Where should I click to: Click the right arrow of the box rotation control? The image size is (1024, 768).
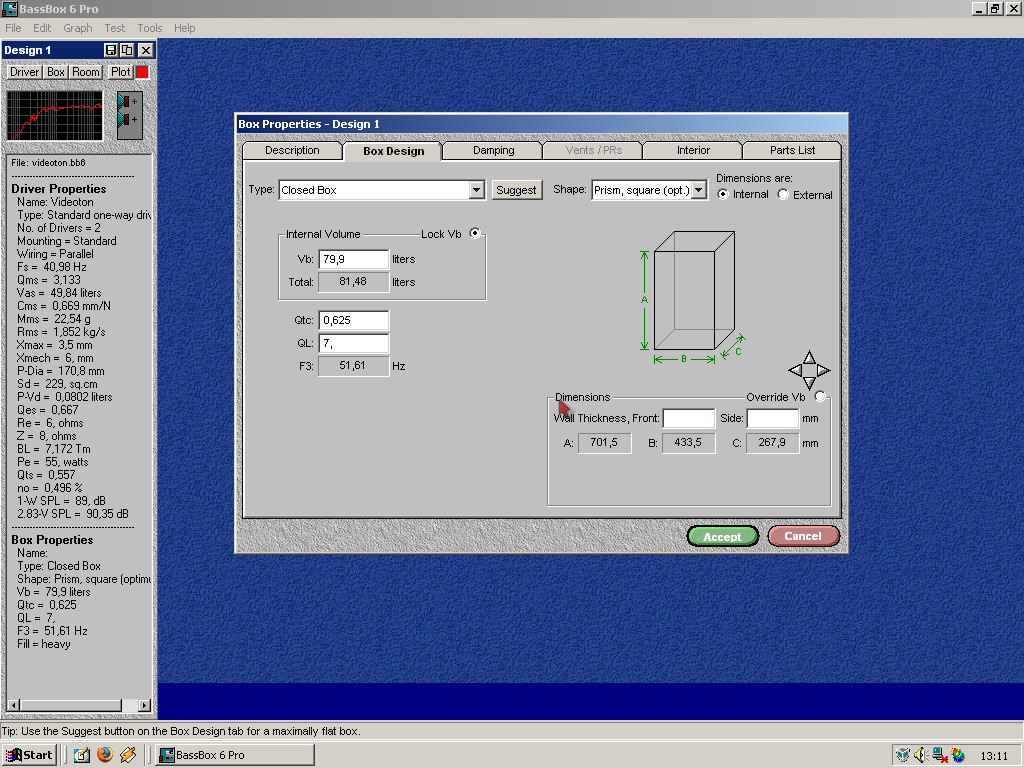pos(824,370)
